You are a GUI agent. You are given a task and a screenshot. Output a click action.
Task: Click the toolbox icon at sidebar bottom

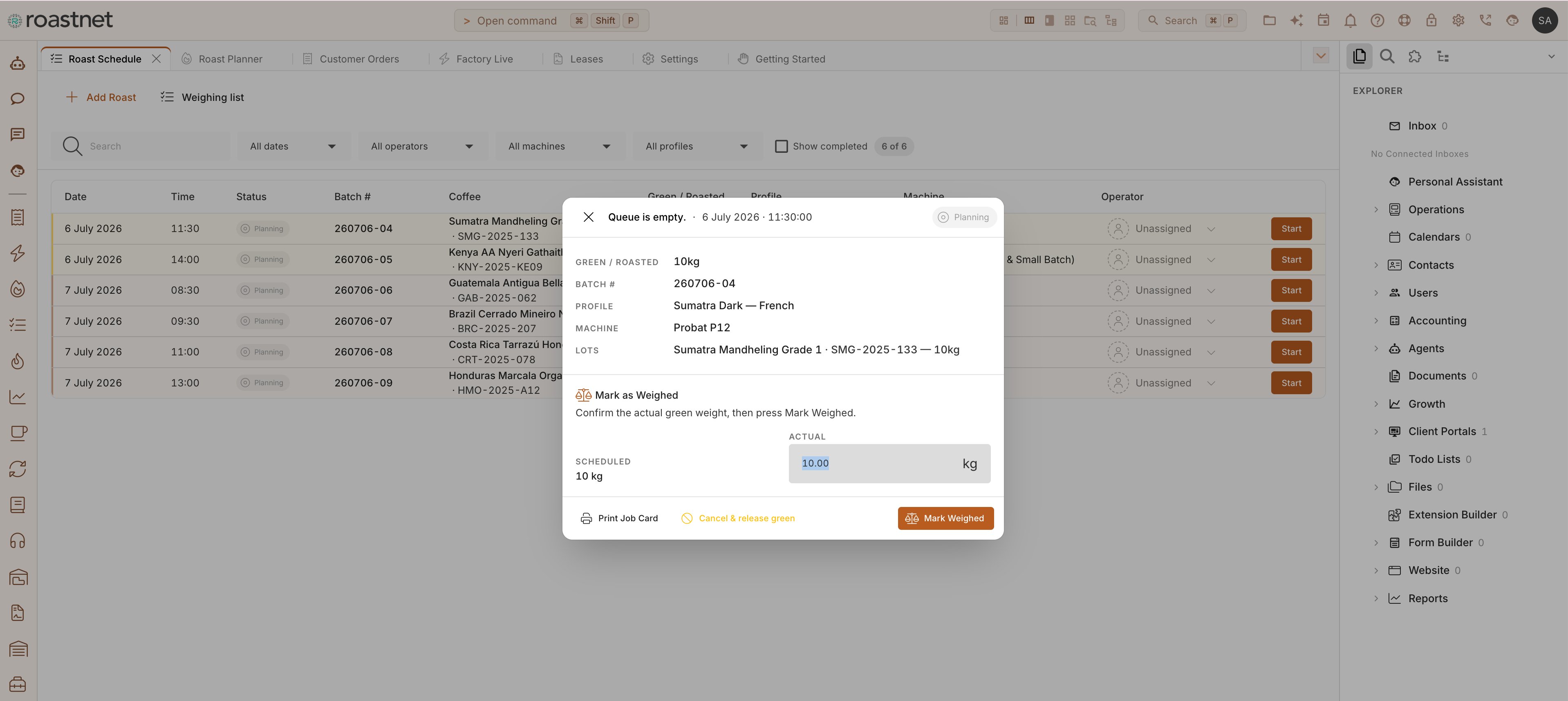pos(18,685)
